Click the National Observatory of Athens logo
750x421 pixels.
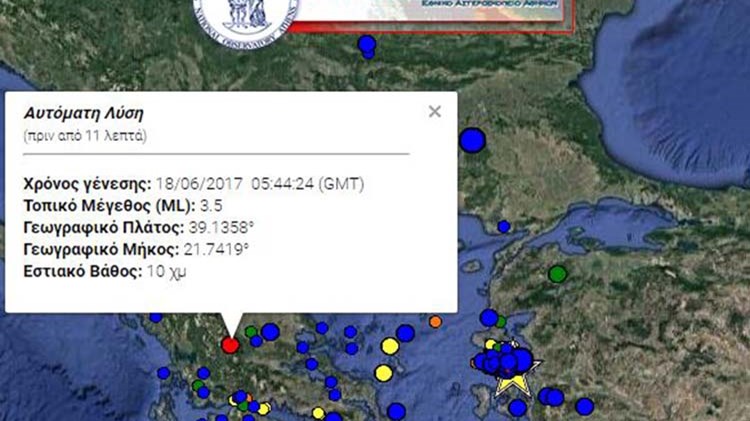coord(246,22)
